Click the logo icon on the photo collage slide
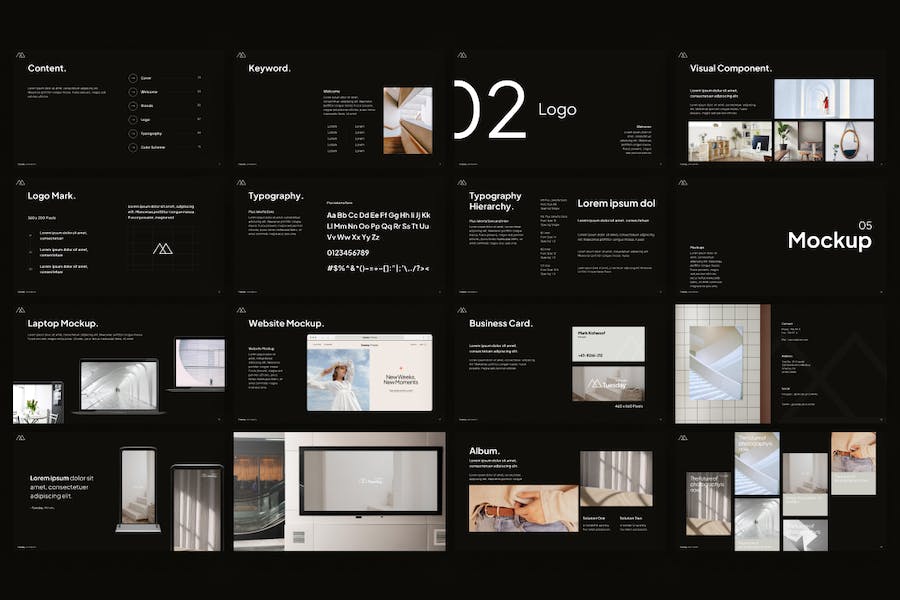 683,438
